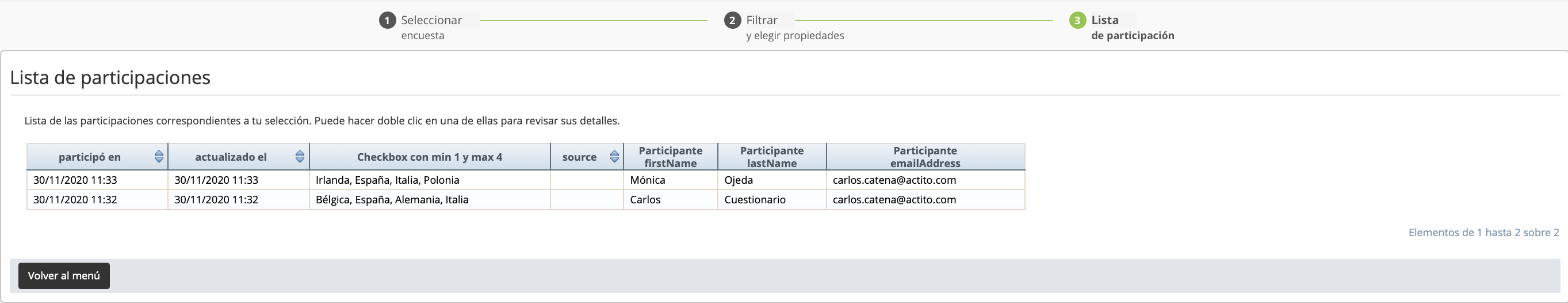This screenshot has width=1568, height=303.
Task: Click the 'Participante emailAddress' column header
Action: tap(925, 157)
